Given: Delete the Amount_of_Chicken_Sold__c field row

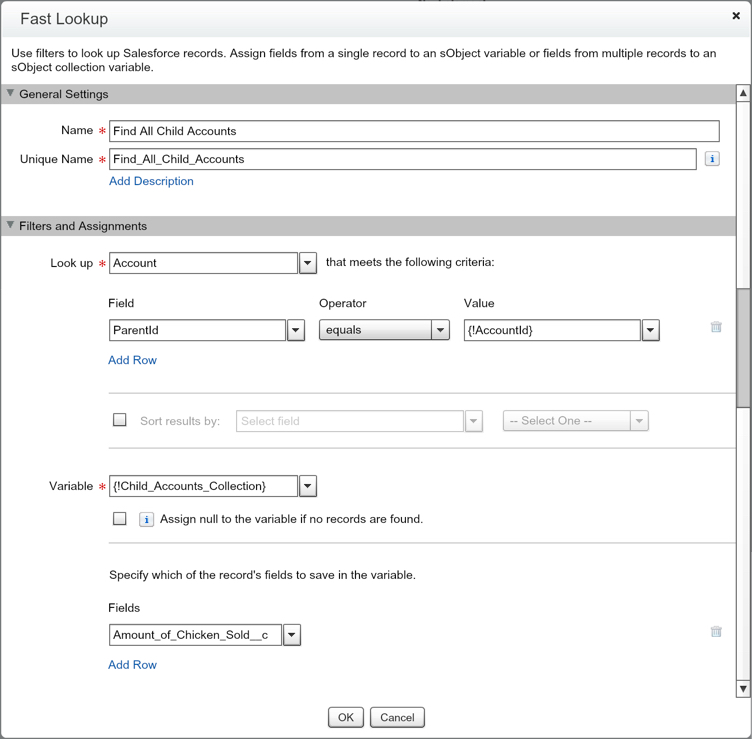Looking at the screenshot, I should click(716, 632).
